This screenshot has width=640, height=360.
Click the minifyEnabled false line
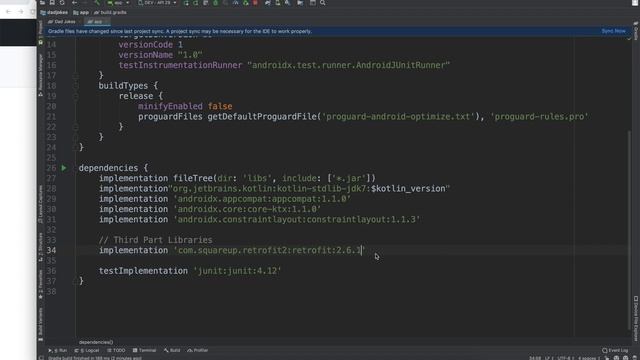pos(185,106)
